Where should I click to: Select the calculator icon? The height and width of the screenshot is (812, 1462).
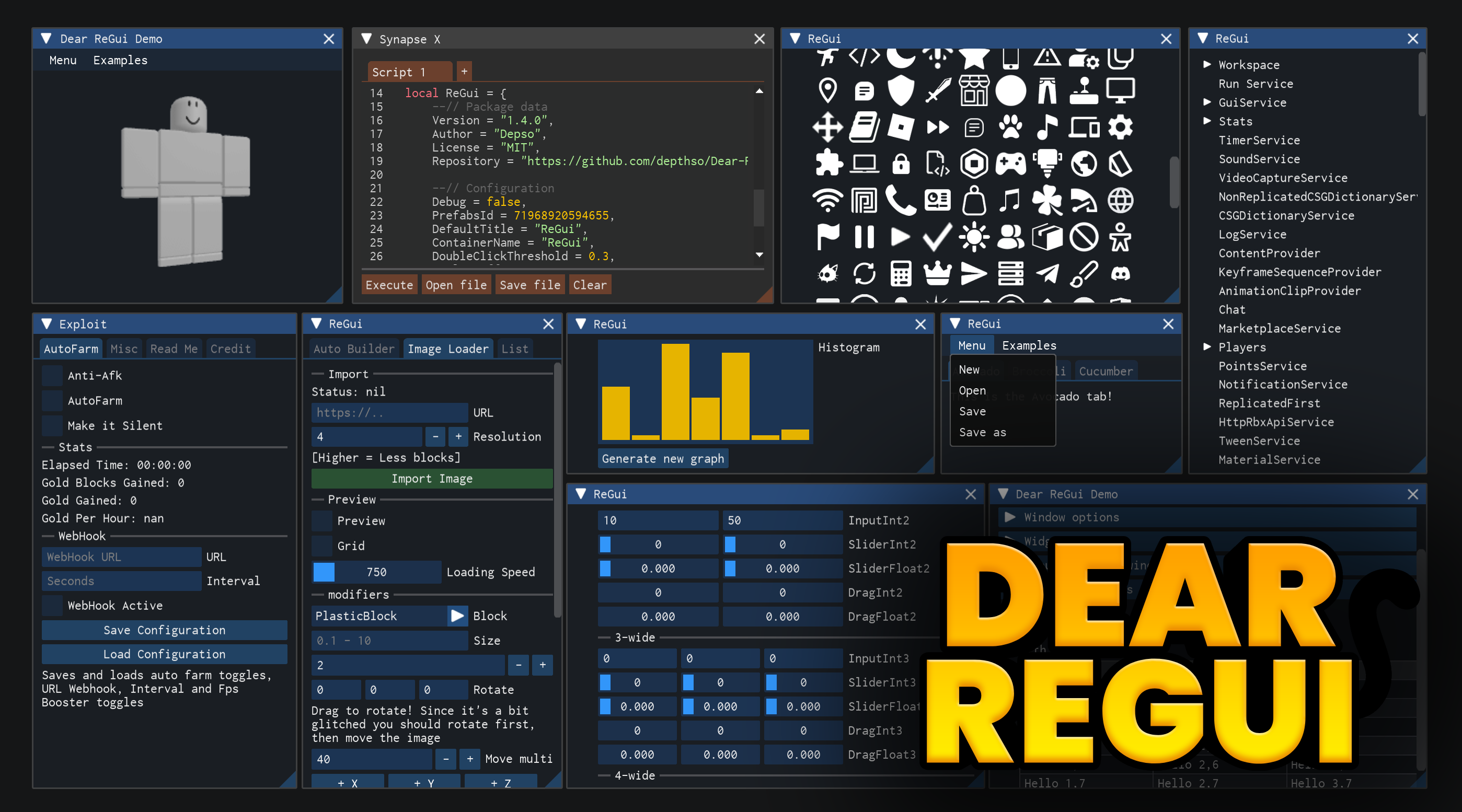point(901,274)
